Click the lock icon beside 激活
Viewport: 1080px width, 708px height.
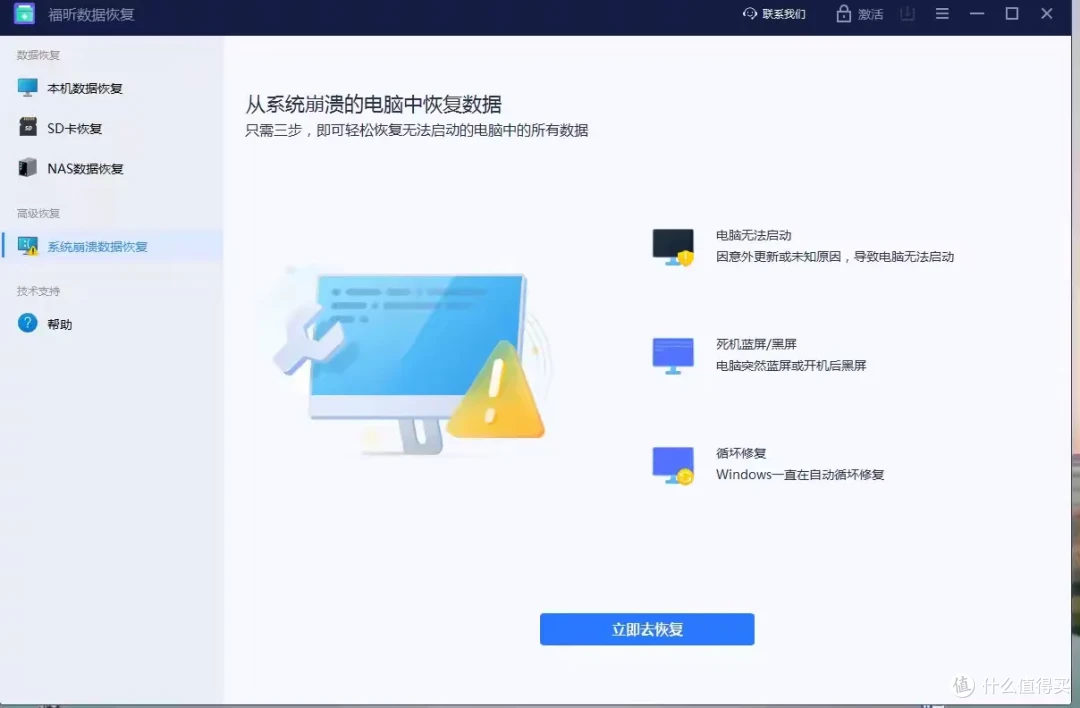tap(844, 14)
